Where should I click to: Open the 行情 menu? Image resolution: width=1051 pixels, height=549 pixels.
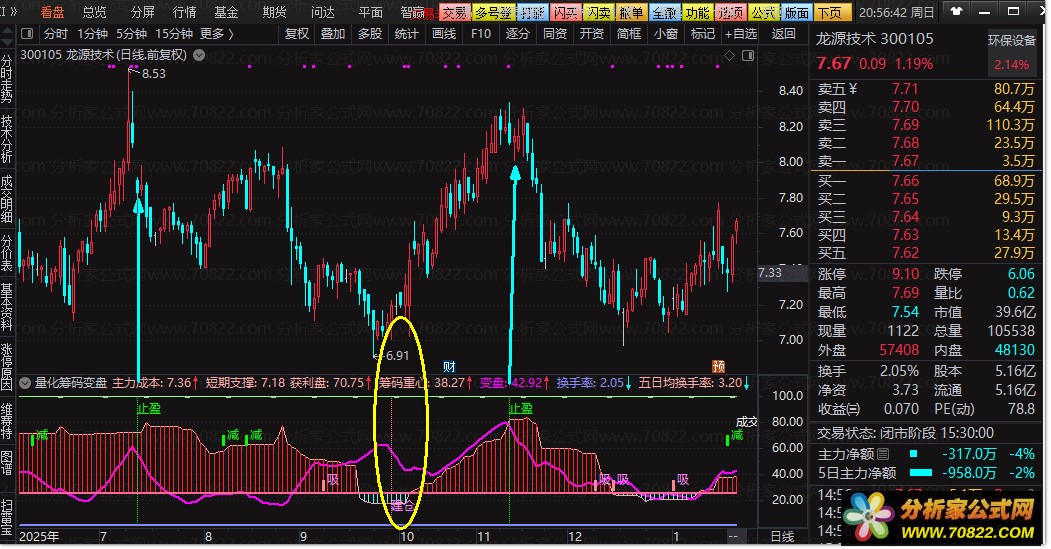[184, 12]
